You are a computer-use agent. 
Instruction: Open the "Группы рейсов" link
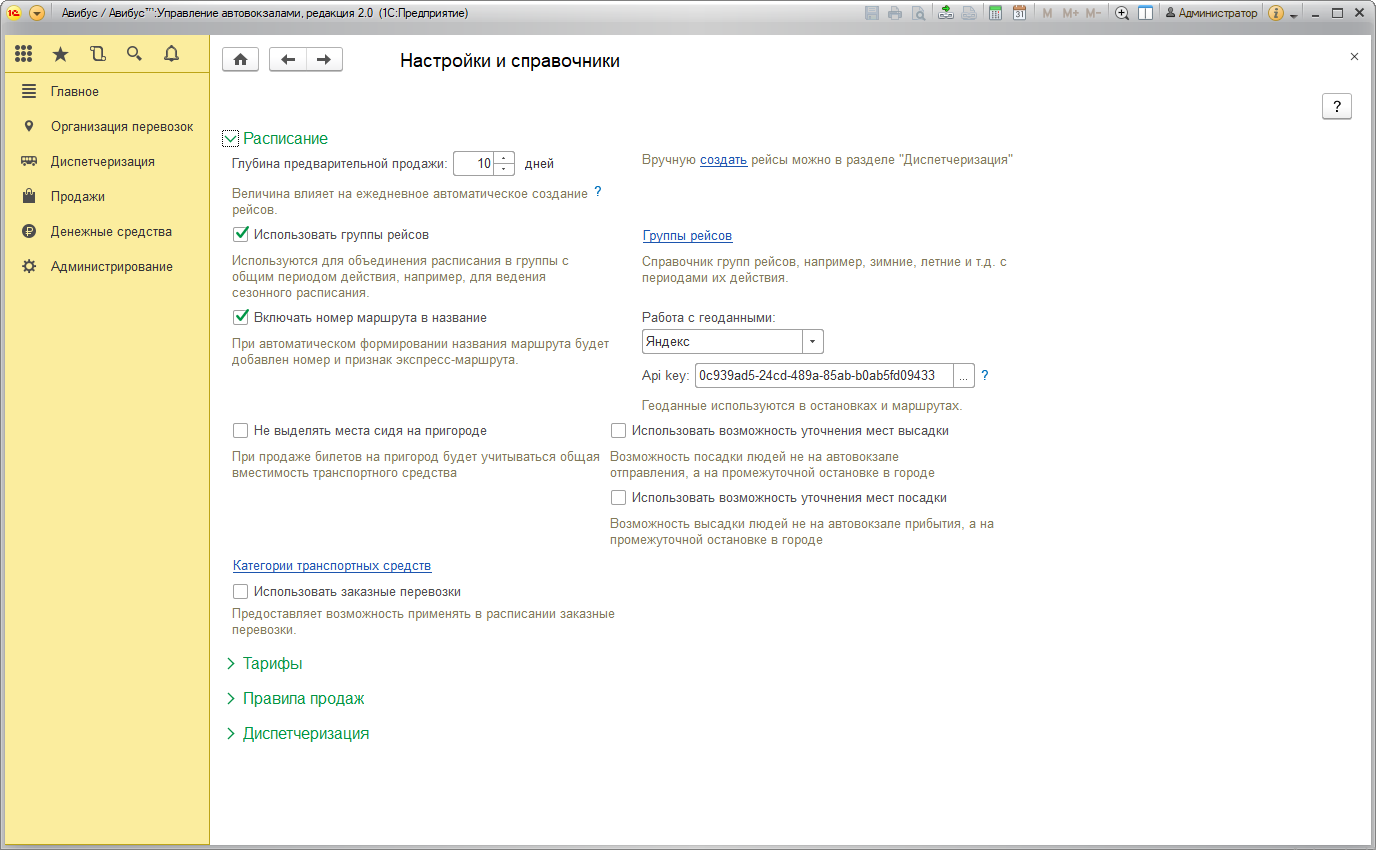(687, 236)
